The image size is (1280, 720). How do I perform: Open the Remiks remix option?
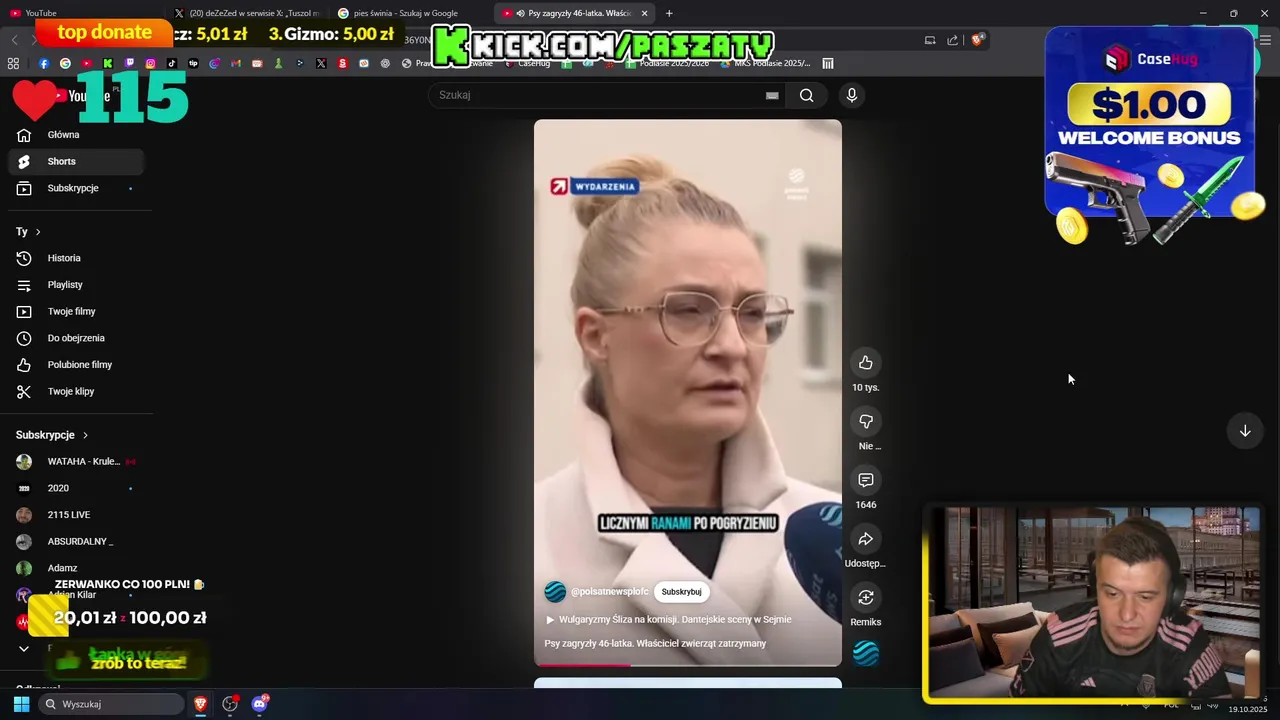click(866, 598)
